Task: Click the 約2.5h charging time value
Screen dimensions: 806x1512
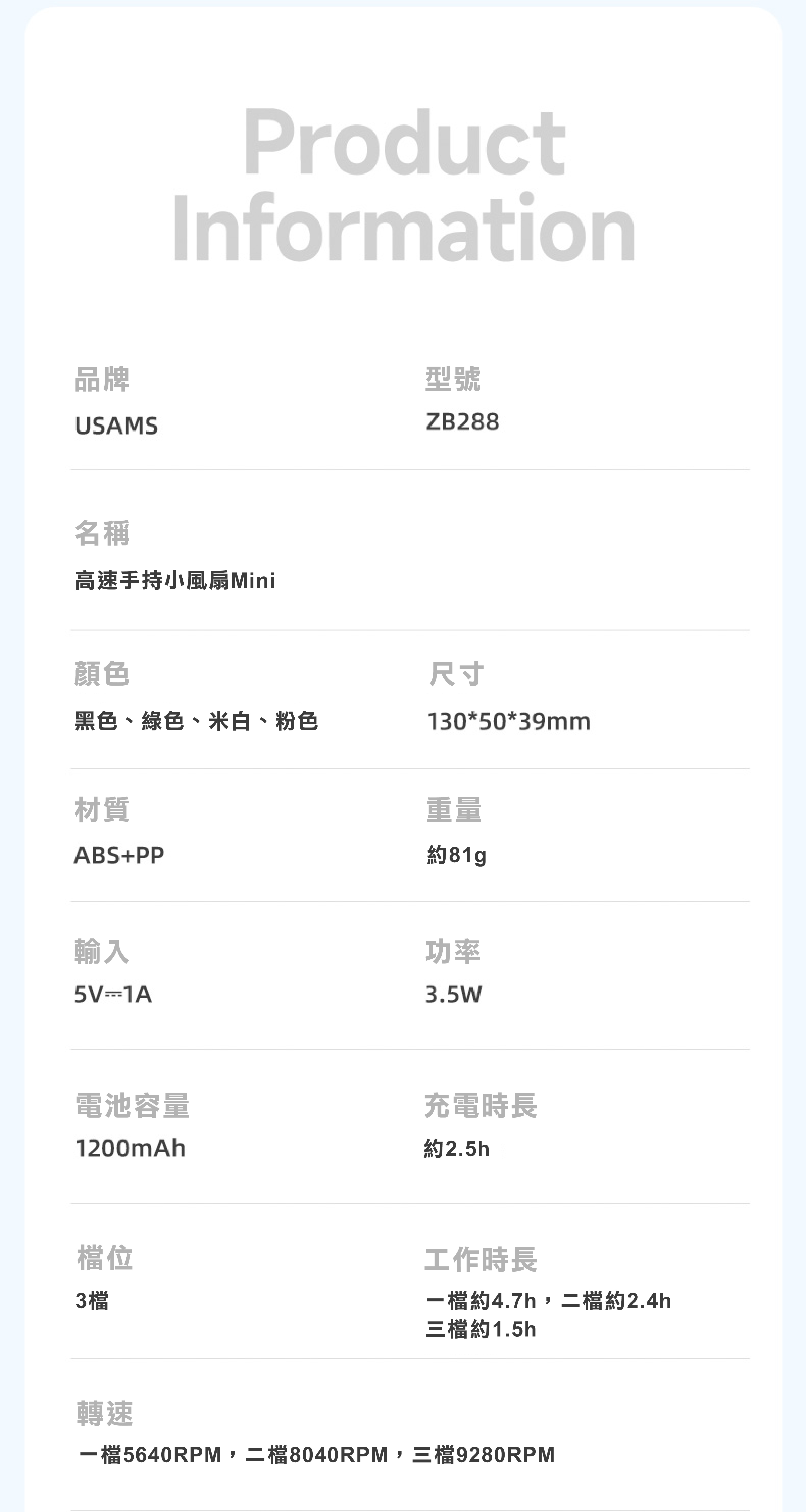Action: coord(457,1149)
